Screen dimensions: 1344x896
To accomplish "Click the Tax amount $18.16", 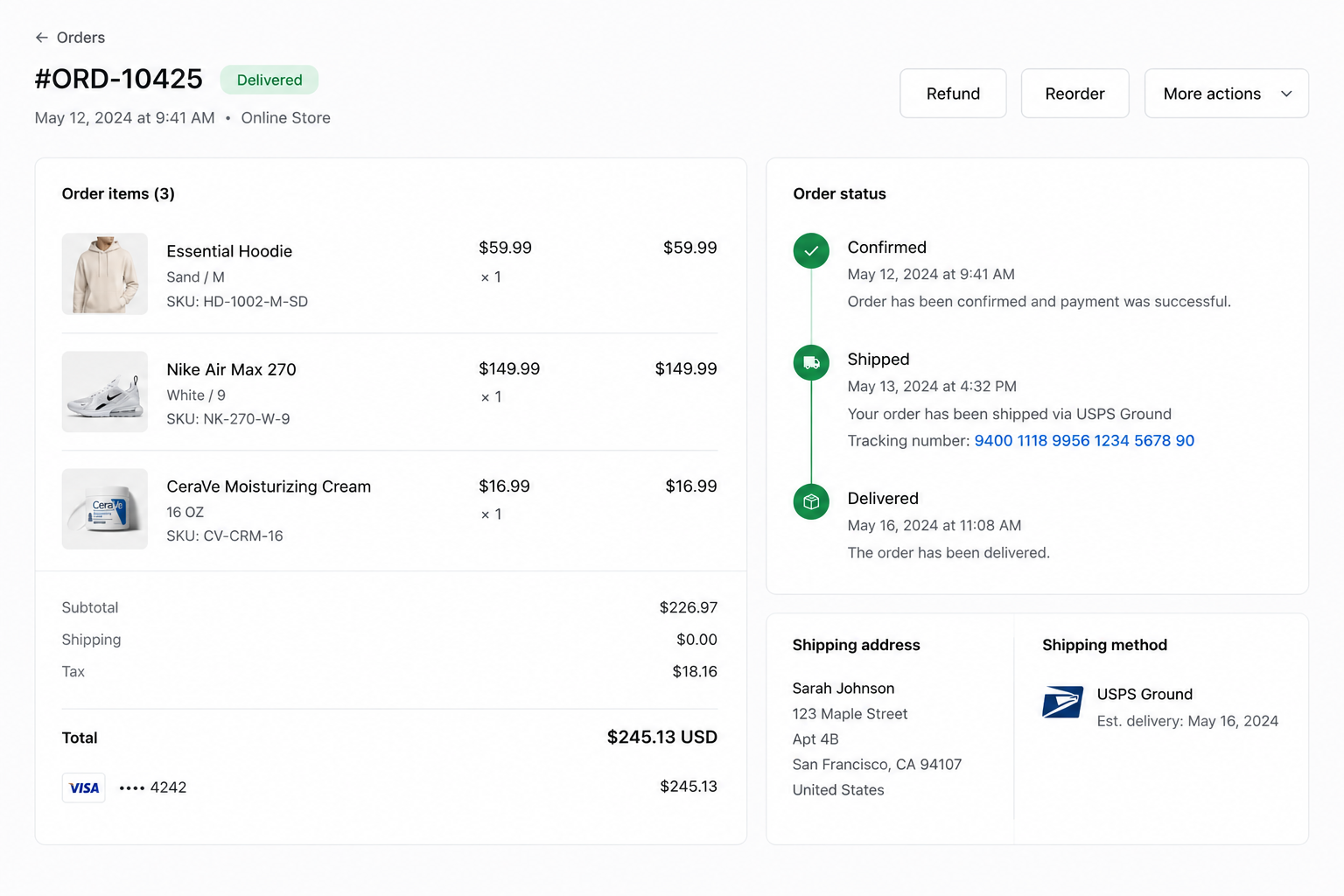I will tap(695, 672).
